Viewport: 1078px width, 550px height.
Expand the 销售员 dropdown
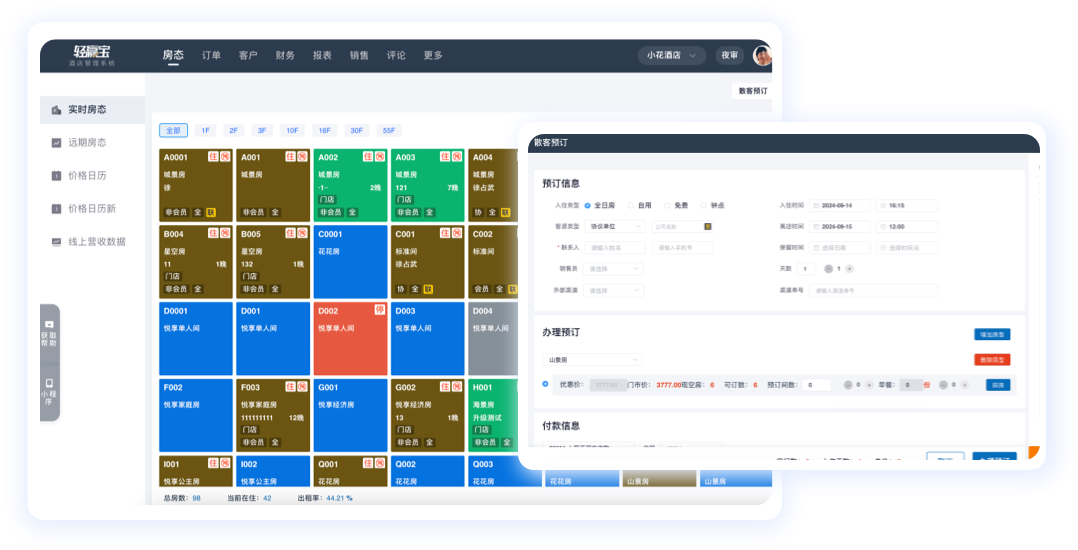coord(614,269)
